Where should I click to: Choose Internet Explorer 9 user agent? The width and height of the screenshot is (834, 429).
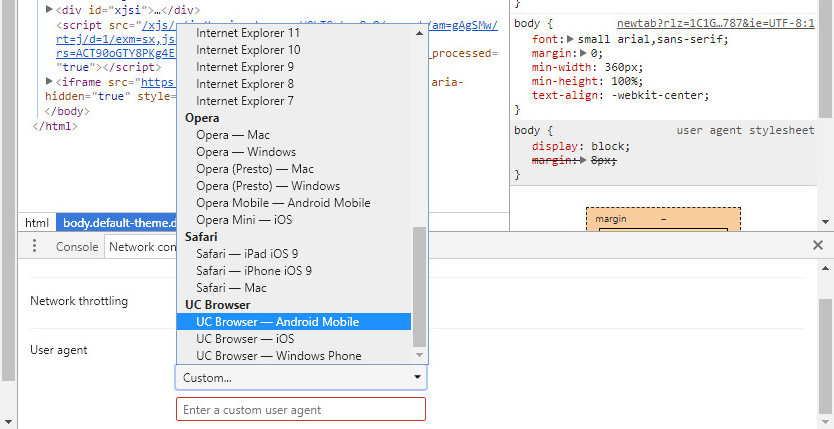coord(294,67)
